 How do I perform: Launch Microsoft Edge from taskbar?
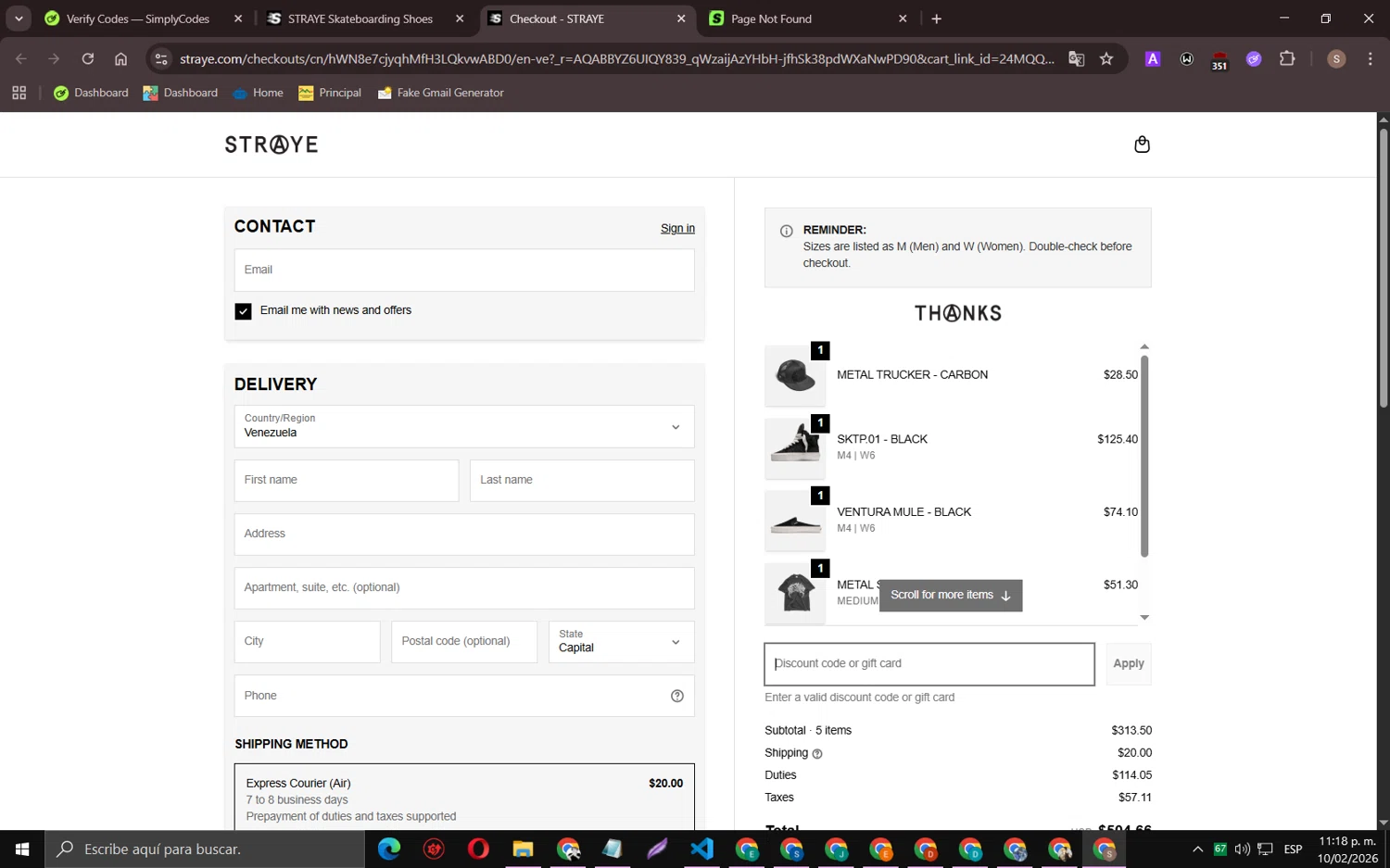pyautogui.click(x=389, y=849)
